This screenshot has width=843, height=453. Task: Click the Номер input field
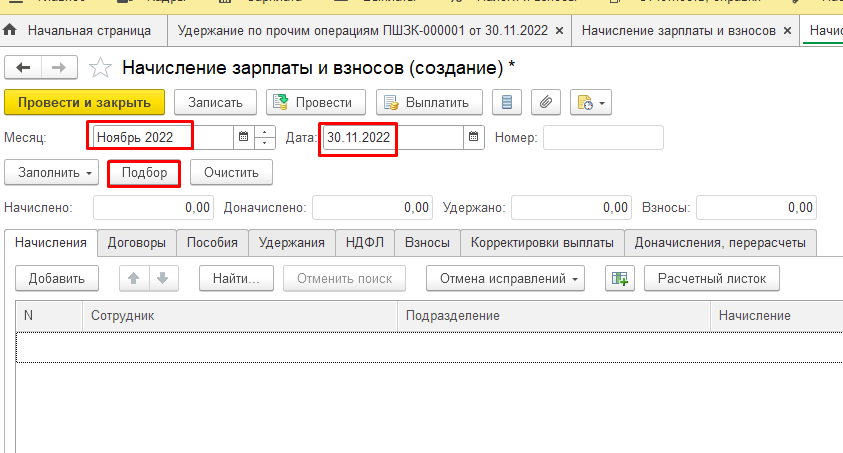click(603, 137)
